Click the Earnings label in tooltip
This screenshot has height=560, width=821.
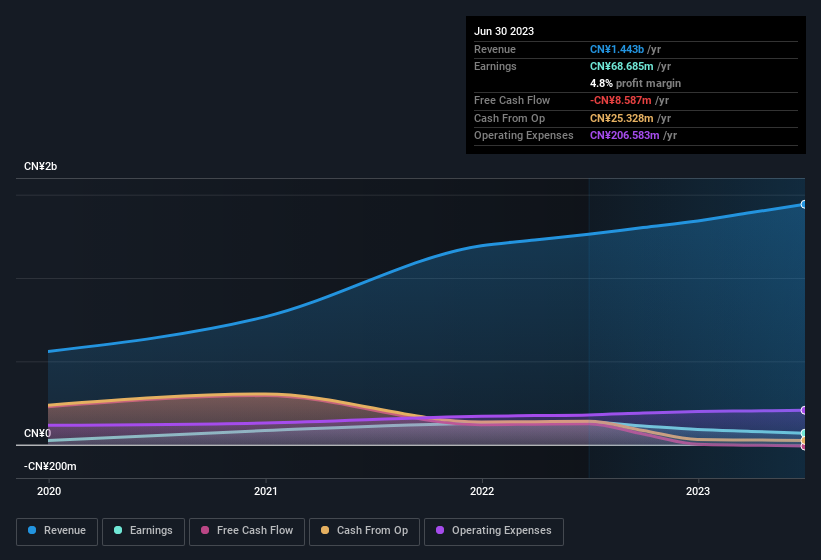495,66
